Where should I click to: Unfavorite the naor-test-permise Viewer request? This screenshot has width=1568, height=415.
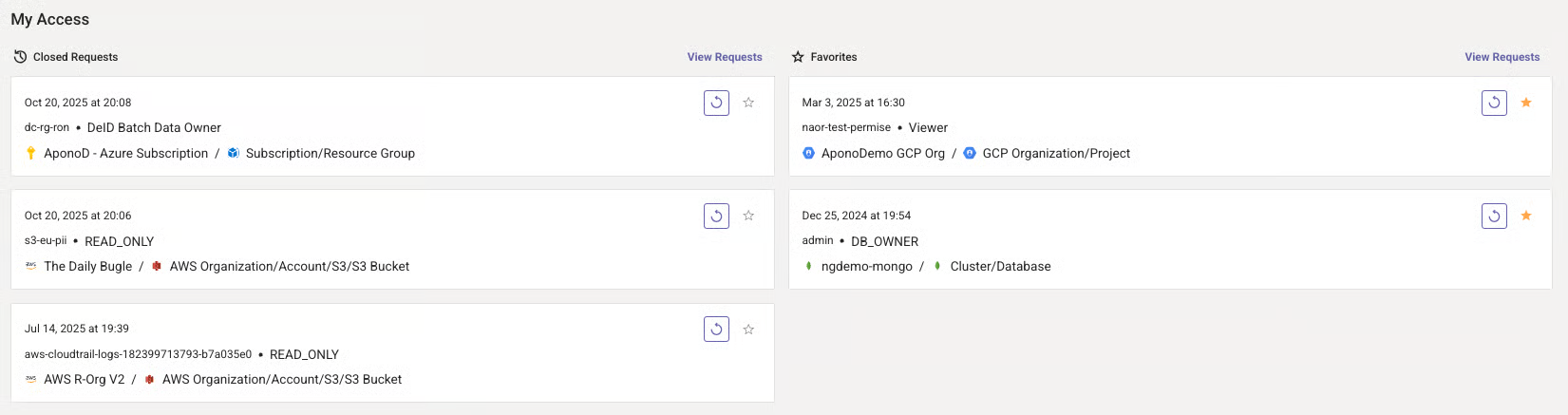click(x=1526, y=103)
